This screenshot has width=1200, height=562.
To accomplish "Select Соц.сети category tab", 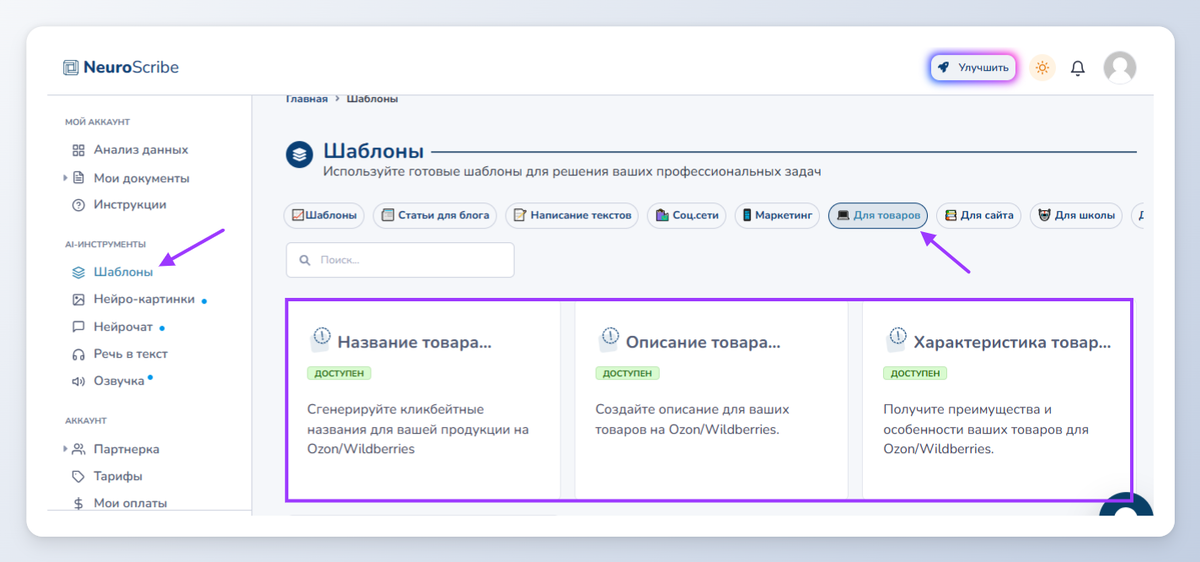I will pyautogui.click(x=688, y=215).
